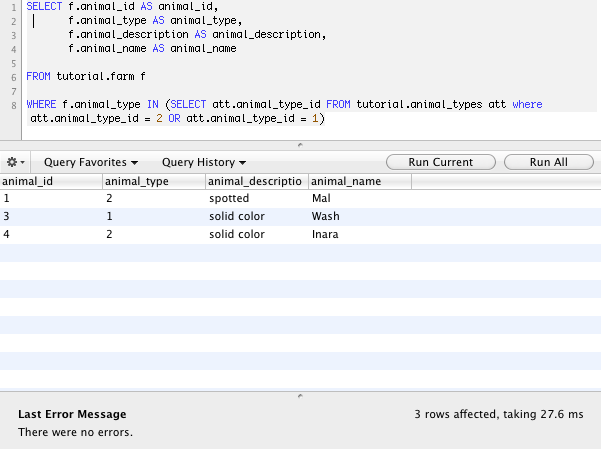The width and height of the screenshot is (601, 449).
Task: Click f.animal_description in the query editor
Action: (x=128, y=35)
